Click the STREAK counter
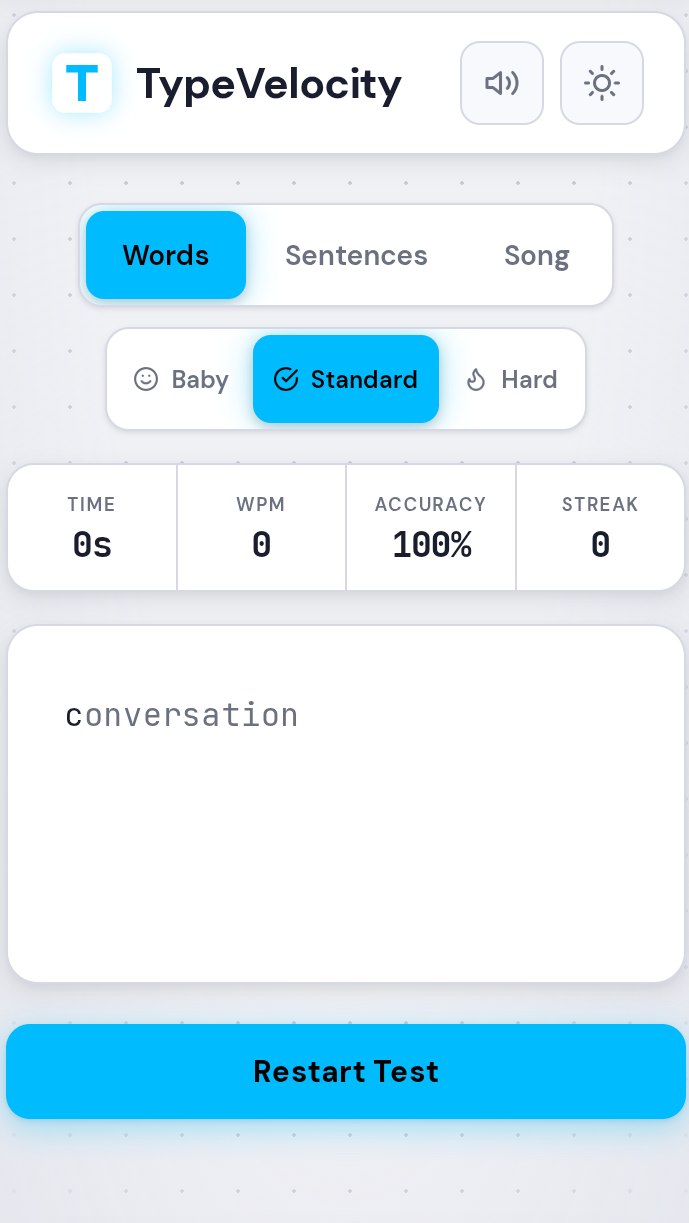This screenshot has height=1223, width=689. (x=600, y=527)
